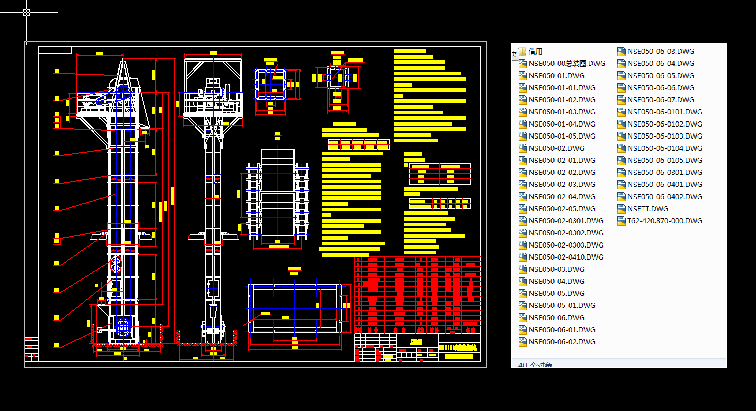Choose file NSE050-06-07.DWG from the list
This screenshot has height=411, width=756.
pyautogui.click(x=660, y=100)
